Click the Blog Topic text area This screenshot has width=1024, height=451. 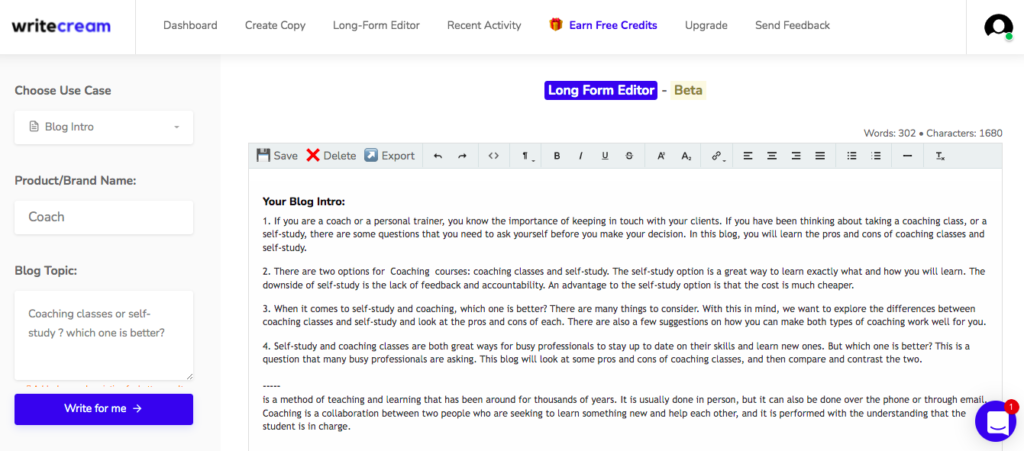(104, 335)
